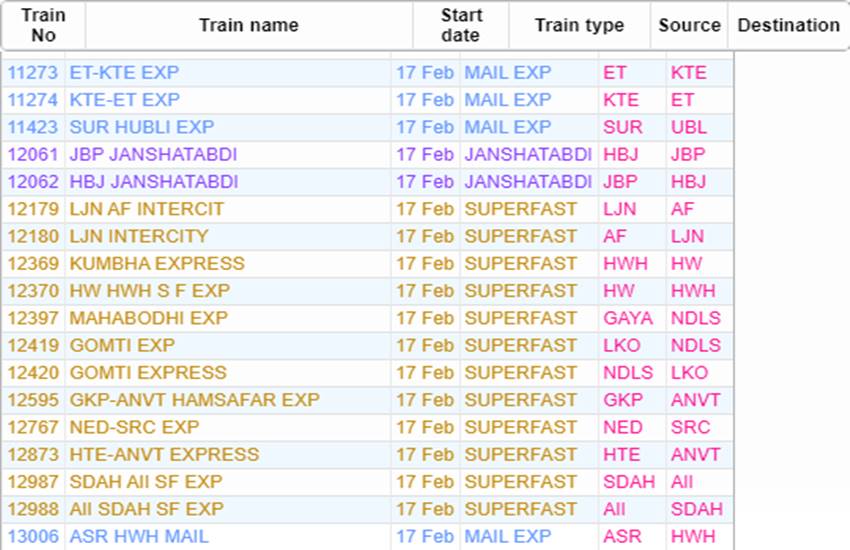This screenshot has width=850, height=550.
Task: Sort table by Start date header
Action: click(x=461, y=25)
